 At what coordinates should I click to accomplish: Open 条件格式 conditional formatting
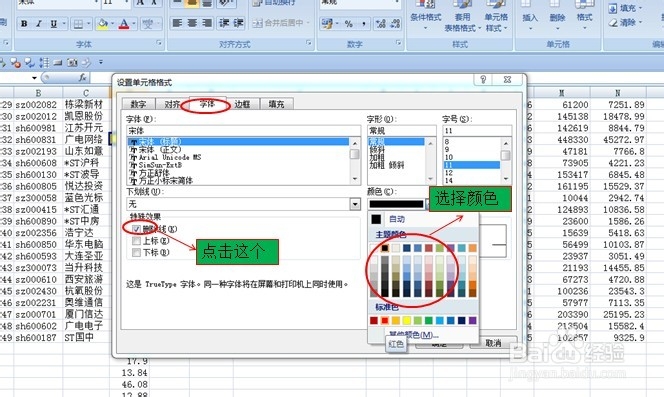click(x=426, y=16)
